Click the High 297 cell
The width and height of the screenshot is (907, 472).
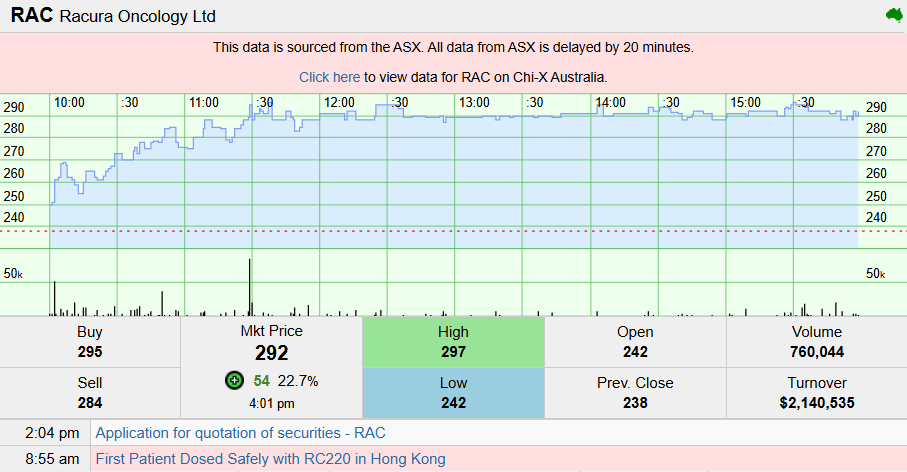454,342
